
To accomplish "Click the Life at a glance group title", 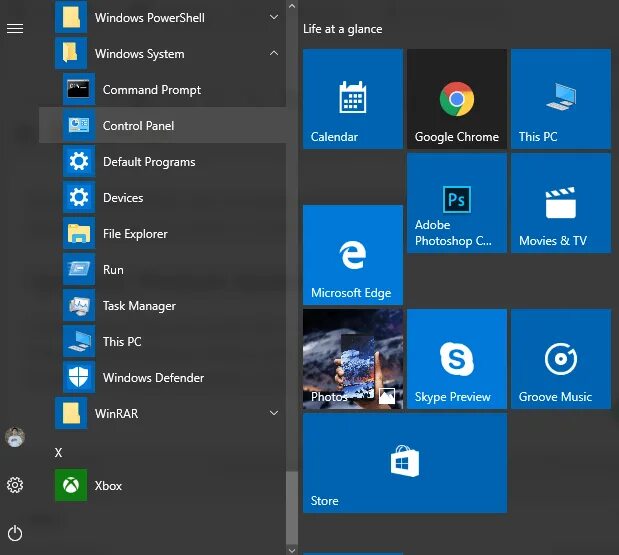I will point(342,29).
